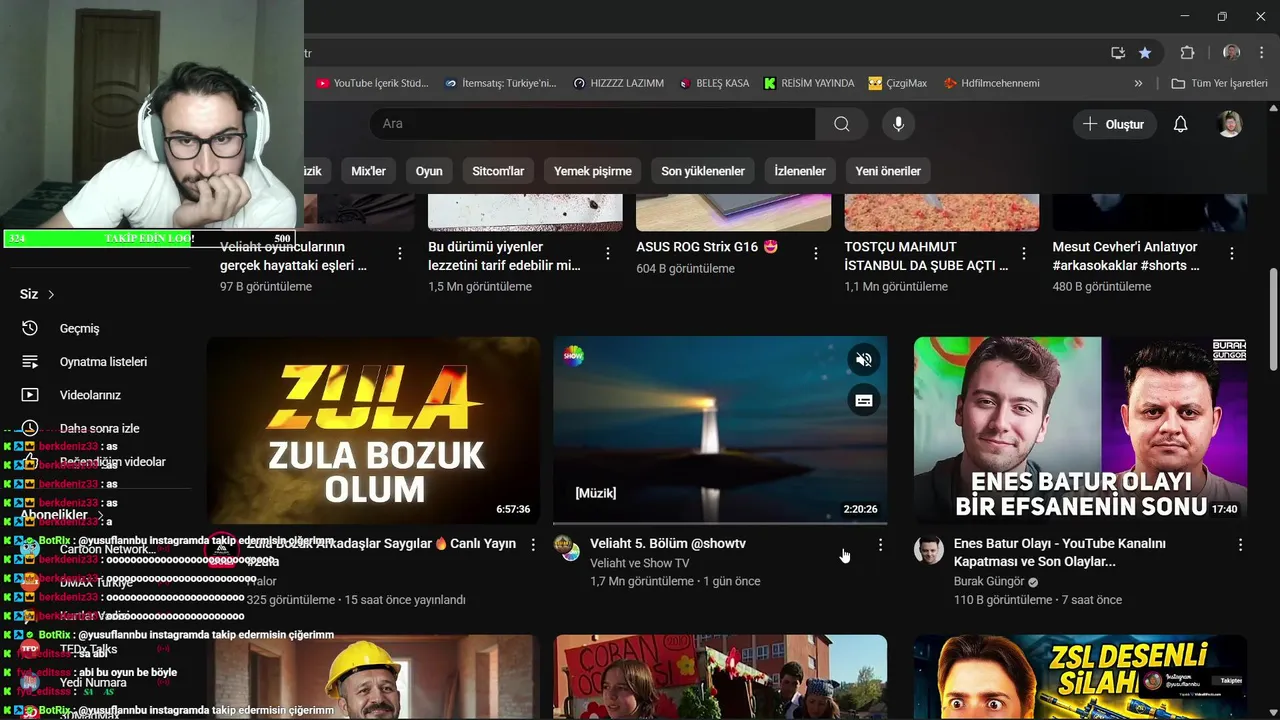Open options for the Veliaht 5. Bölüm video
1280x720 pixels.
[880, 545]
